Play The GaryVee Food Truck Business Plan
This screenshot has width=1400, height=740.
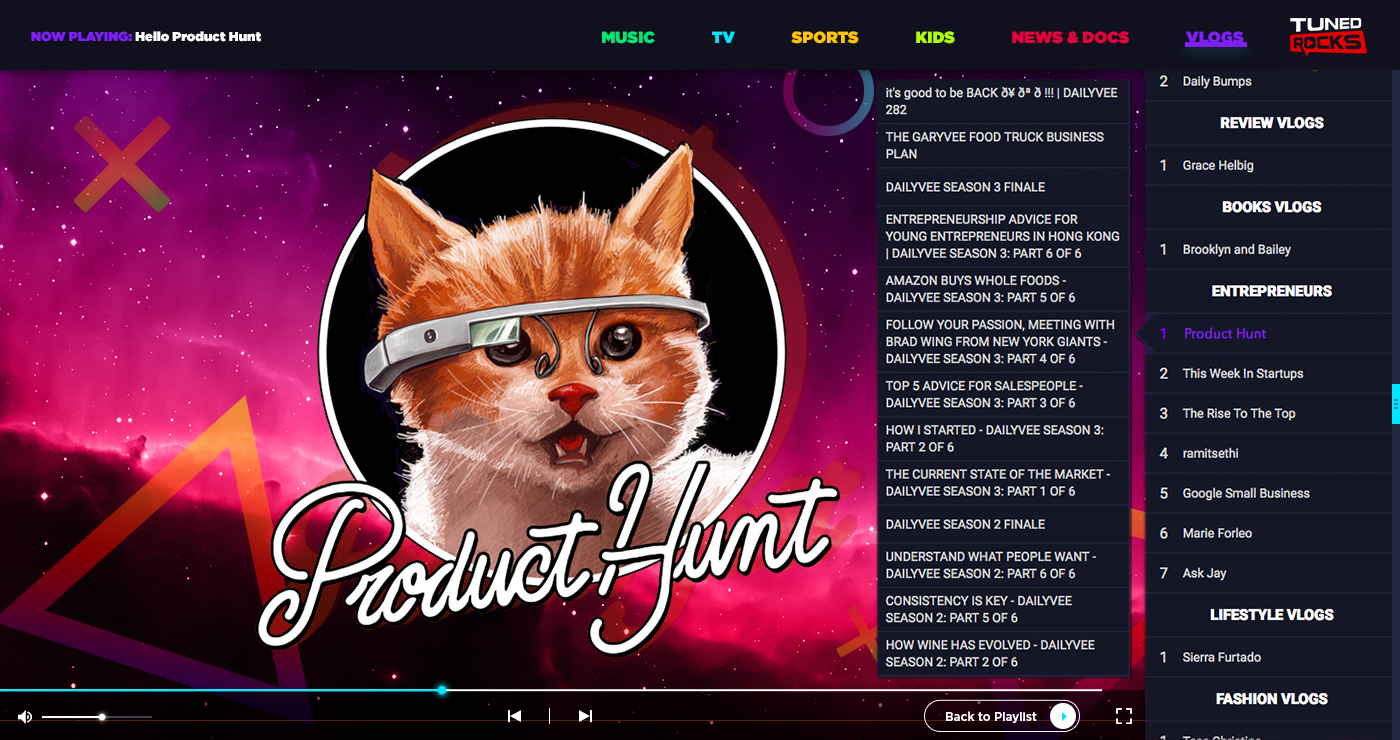point(1003,145)
